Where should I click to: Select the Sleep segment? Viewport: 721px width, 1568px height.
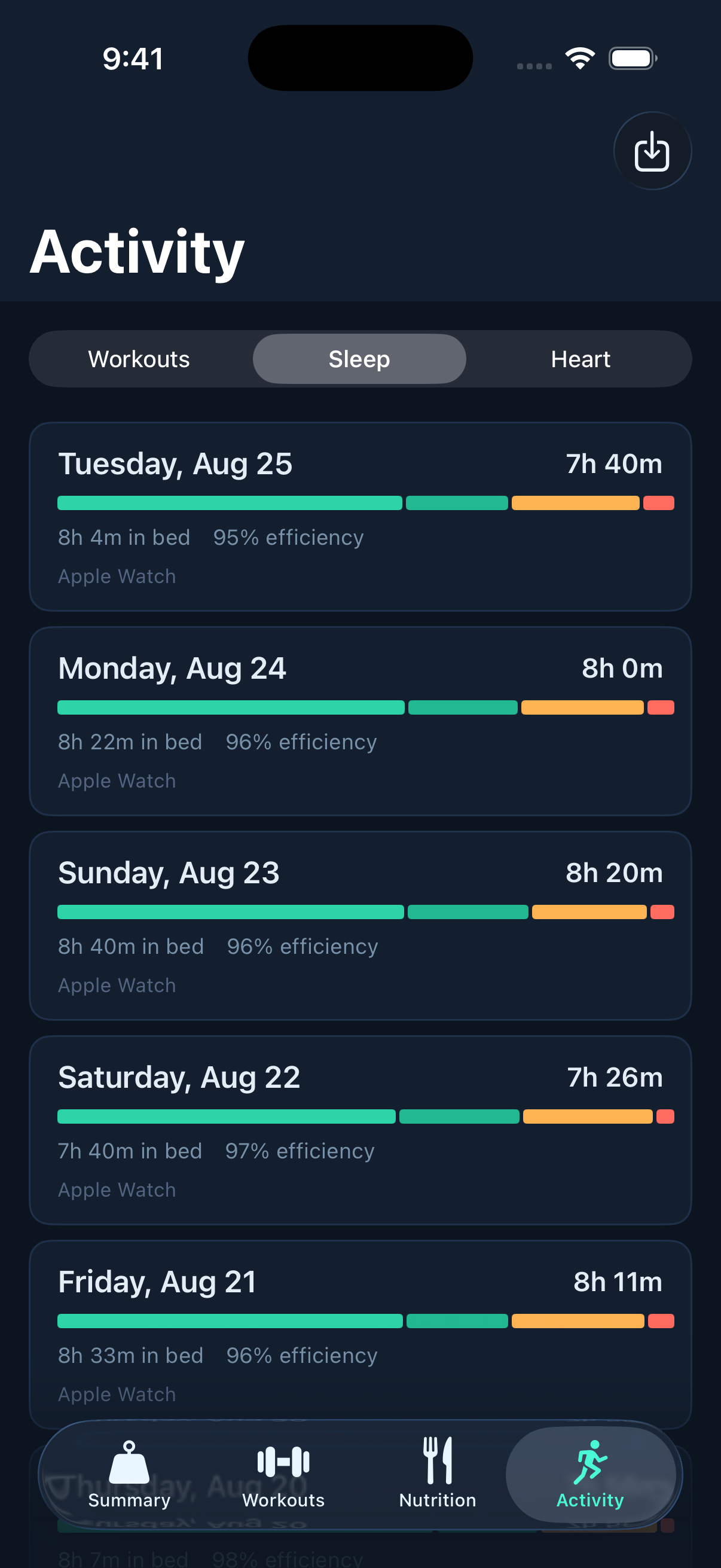coord(359,359)
